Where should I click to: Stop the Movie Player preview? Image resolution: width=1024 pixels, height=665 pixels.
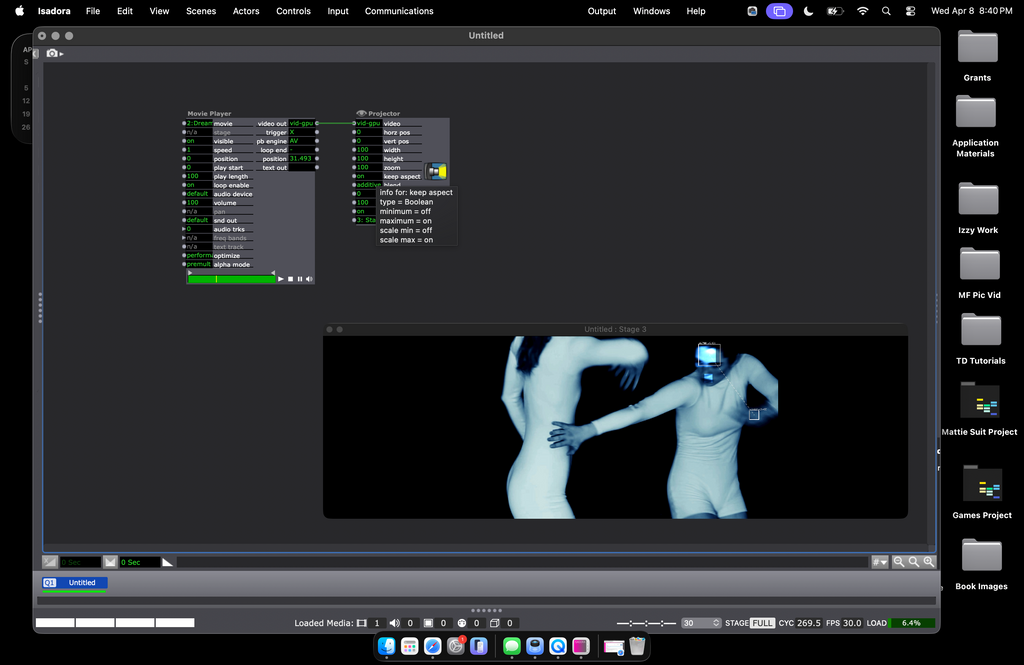[x=290, y=279]
